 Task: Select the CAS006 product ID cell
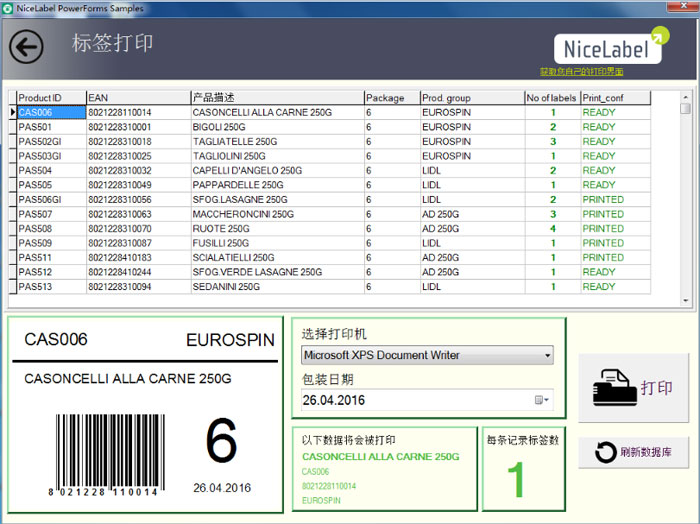pos(51,112)
